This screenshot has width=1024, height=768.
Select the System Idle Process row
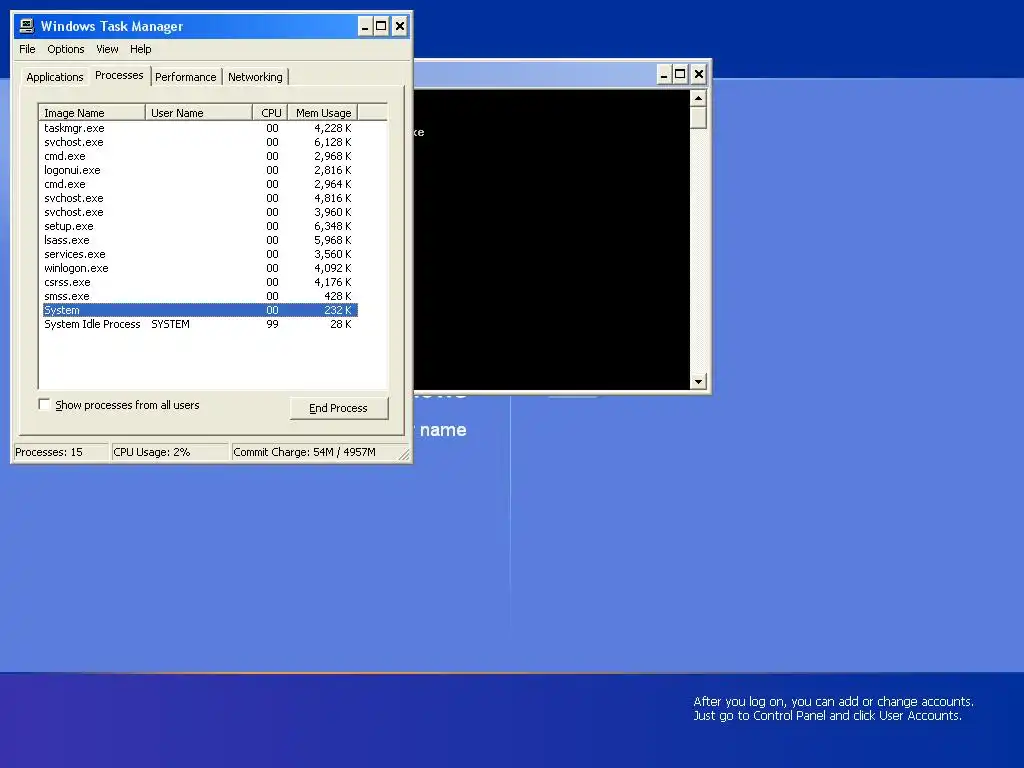click(x=200, y=324)
